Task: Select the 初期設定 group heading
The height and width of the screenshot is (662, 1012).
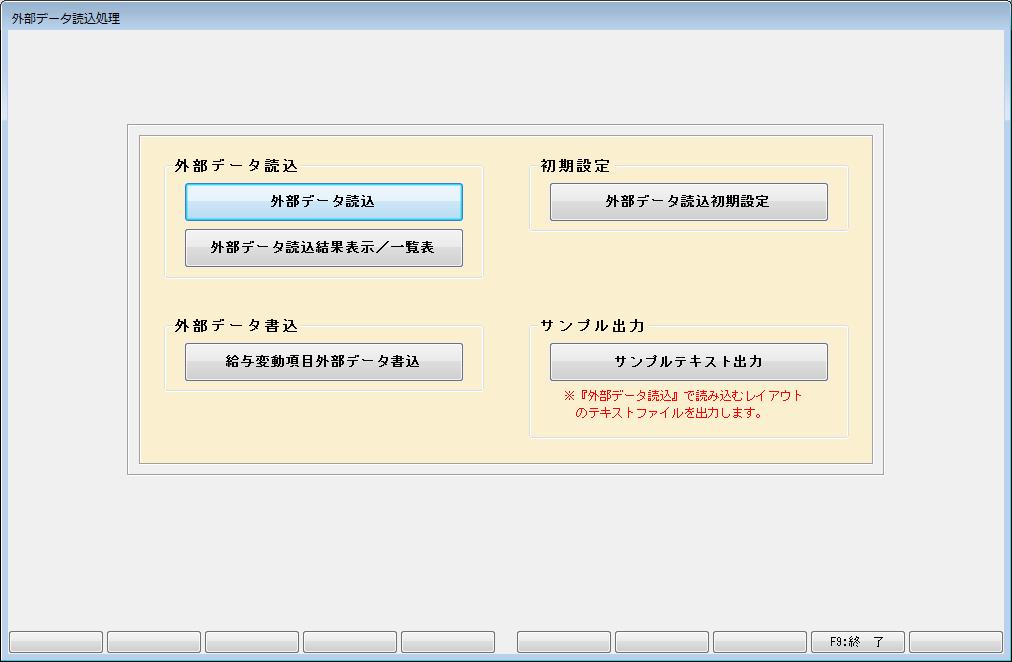Action: [575, 166]
